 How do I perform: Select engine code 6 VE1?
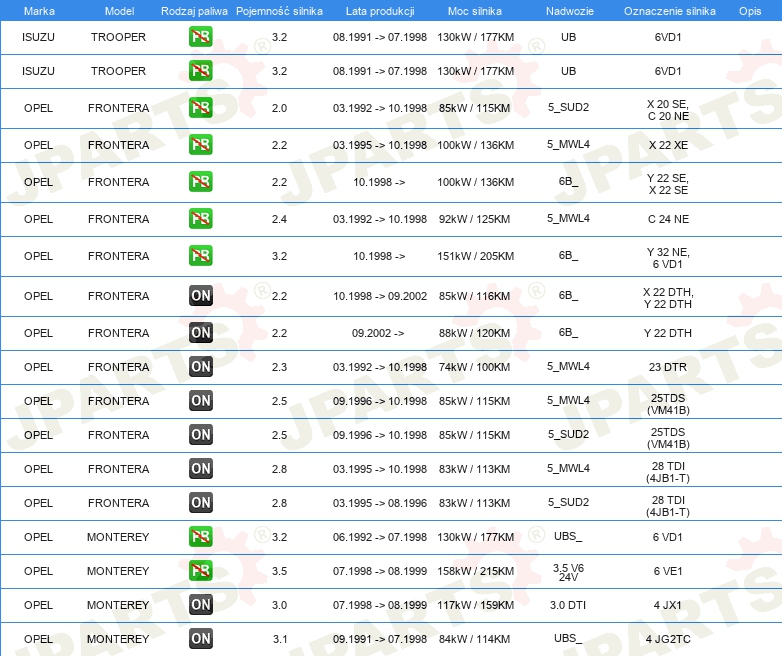(x=668, y=571)
